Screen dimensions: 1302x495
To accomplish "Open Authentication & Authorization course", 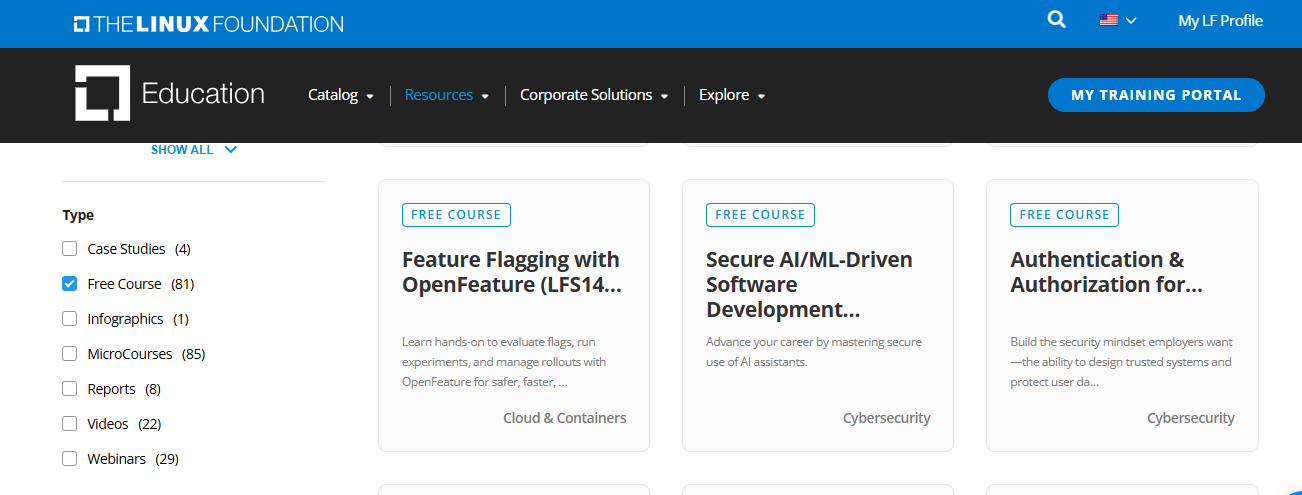I will 1106,272.
